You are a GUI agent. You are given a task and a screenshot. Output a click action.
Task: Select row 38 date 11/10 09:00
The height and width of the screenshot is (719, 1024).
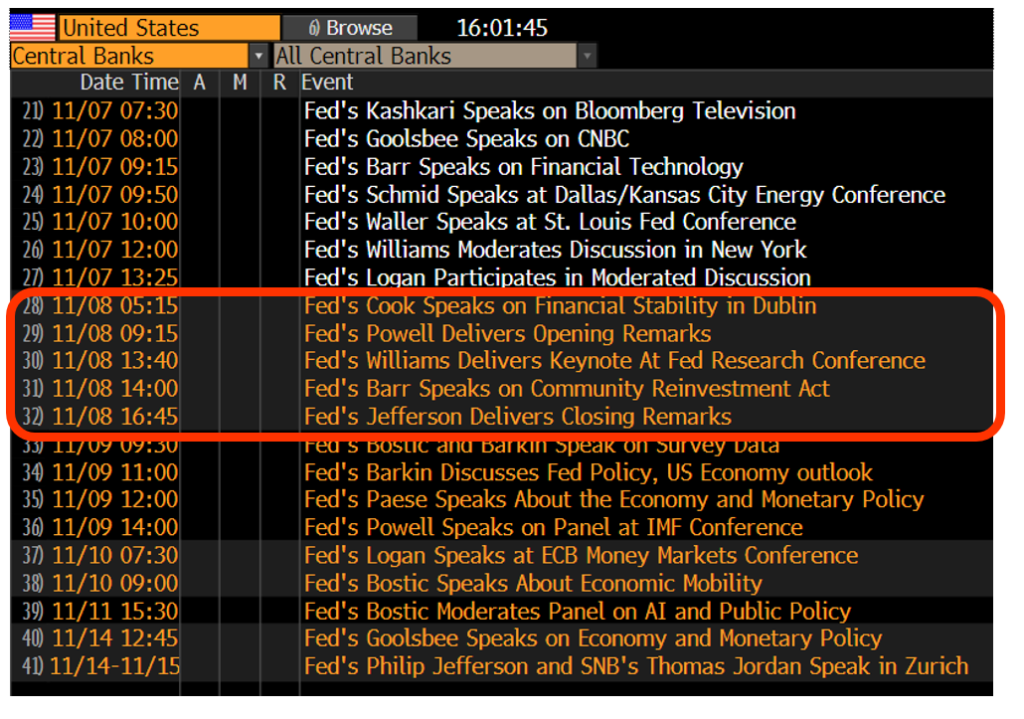click(115, 583)
